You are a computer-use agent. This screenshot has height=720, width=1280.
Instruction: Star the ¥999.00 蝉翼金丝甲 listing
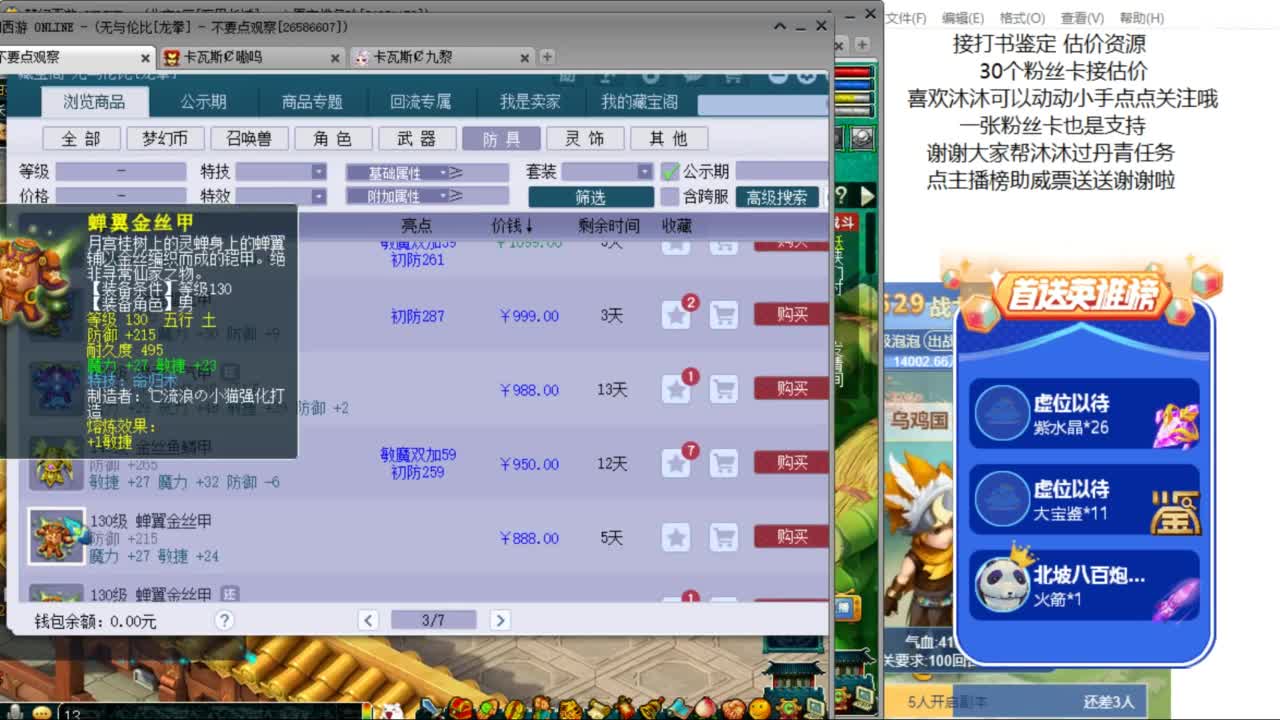(x=677, y=315)
